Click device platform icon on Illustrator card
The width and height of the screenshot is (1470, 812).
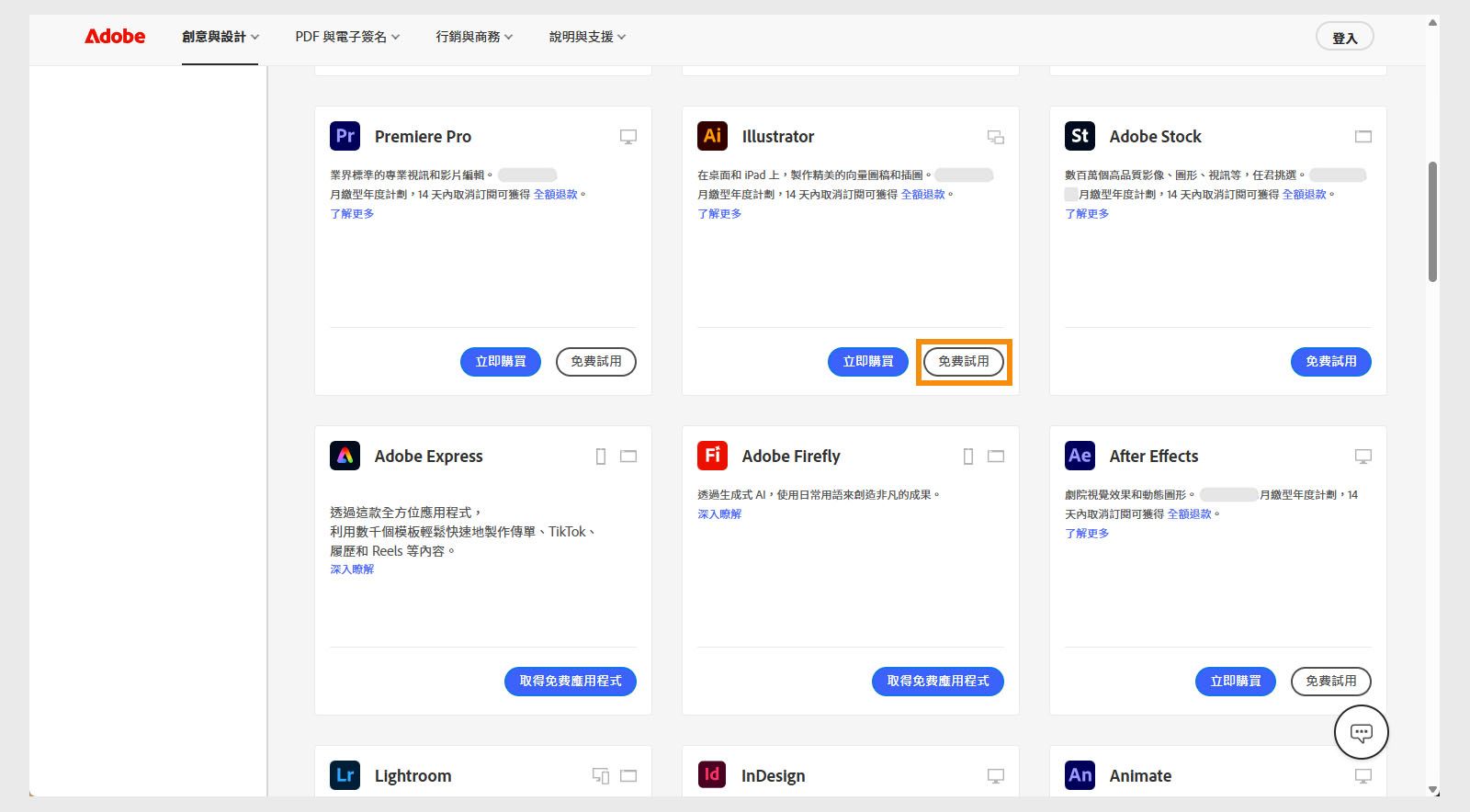[996, 137]
